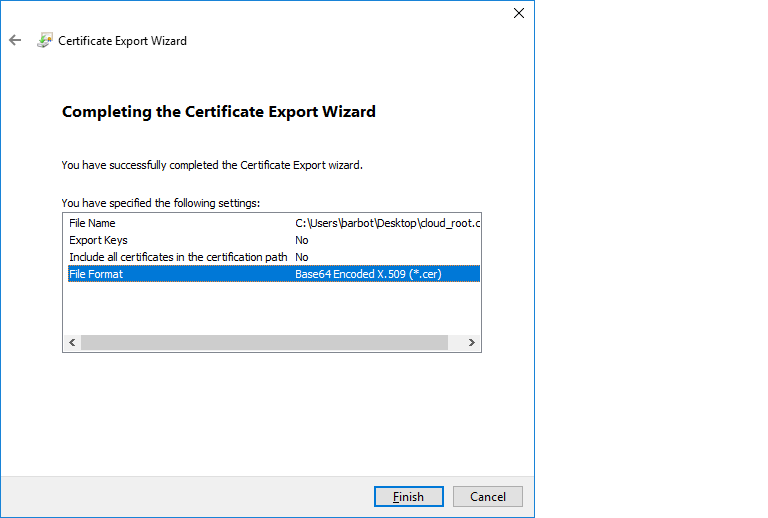This screenshot has width=768, height=518.
Task: Click the 'No' value for the certification path
Action: click(302, 257)
